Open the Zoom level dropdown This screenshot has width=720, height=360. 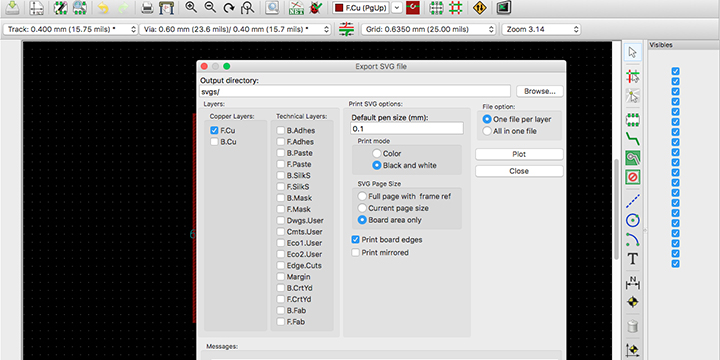tap(541, 29)
